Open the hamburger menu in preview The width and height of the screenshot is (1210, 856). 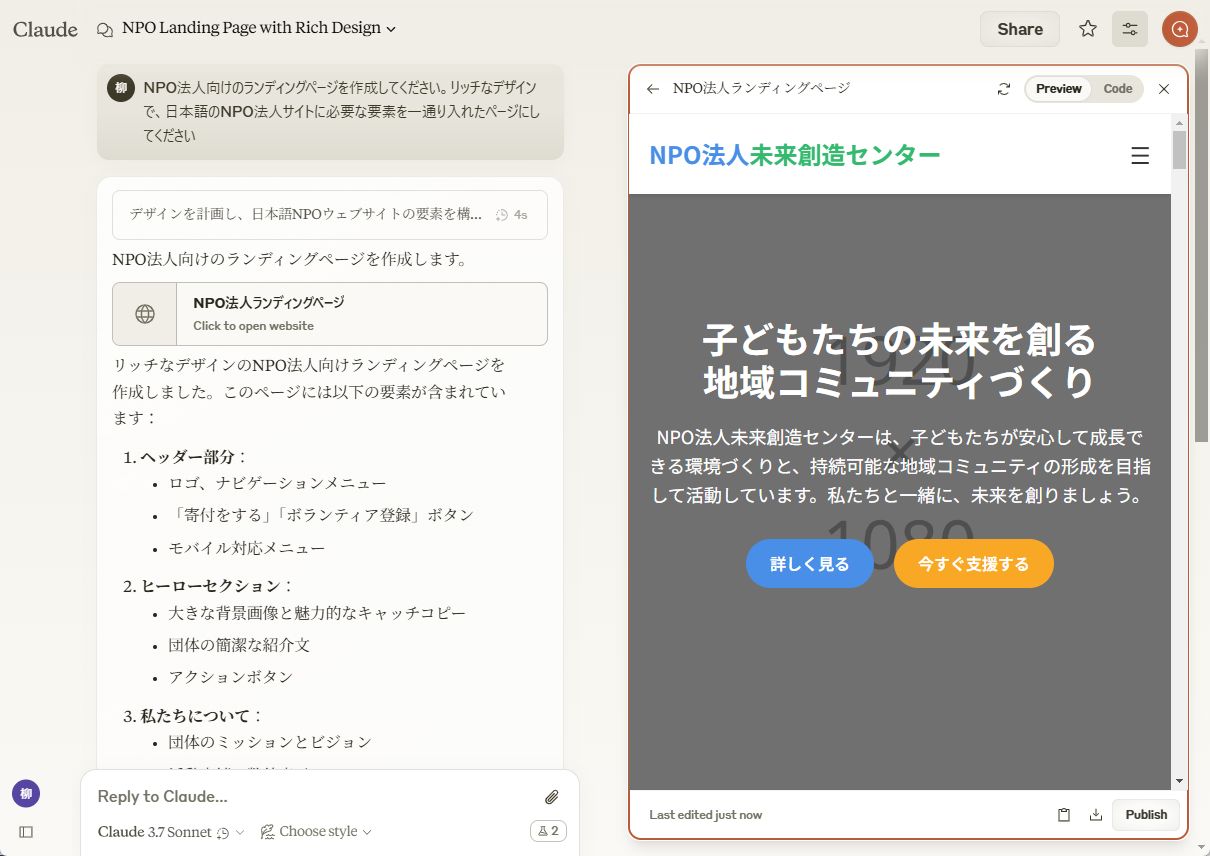[x=1140, y=156]
